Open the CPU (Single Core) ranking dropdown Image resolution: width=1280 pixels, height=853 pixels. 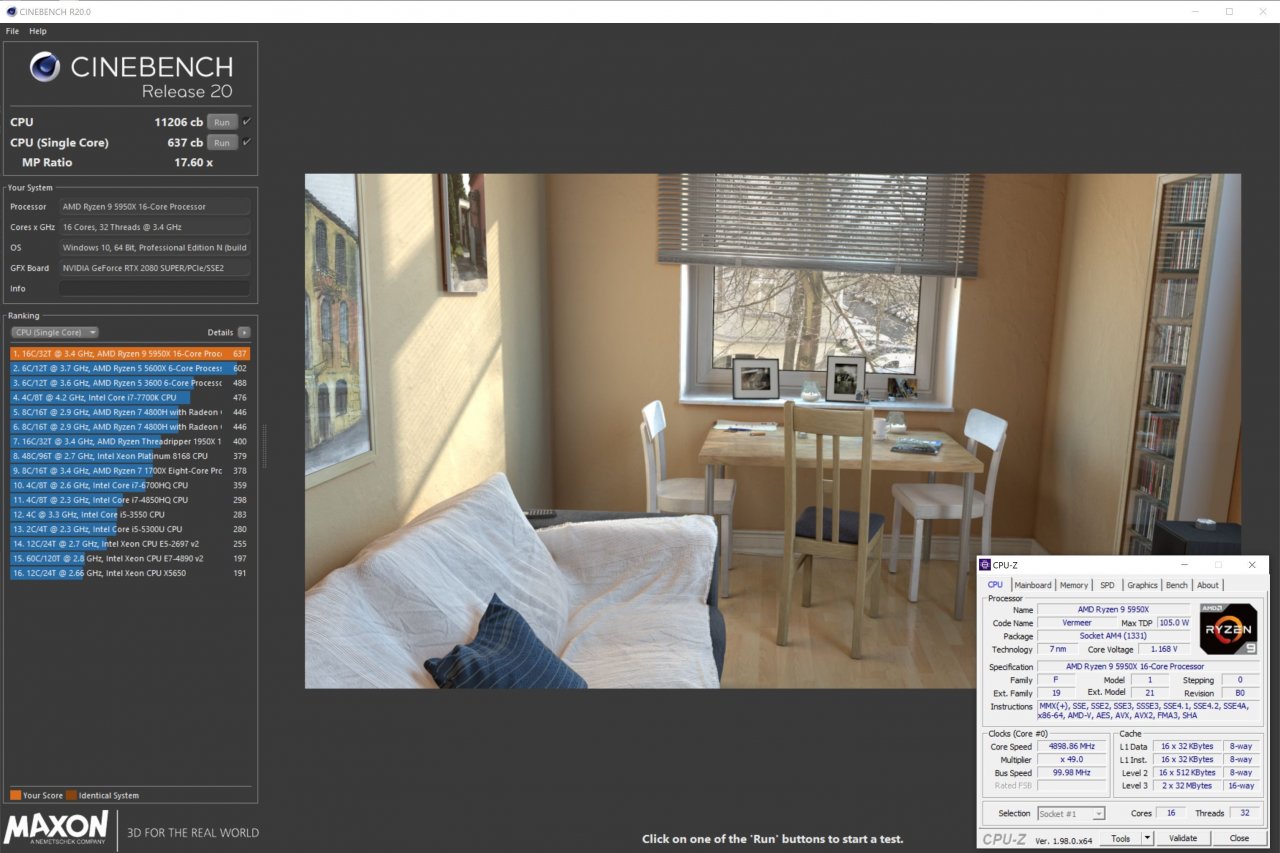click(x=55, y=332)
